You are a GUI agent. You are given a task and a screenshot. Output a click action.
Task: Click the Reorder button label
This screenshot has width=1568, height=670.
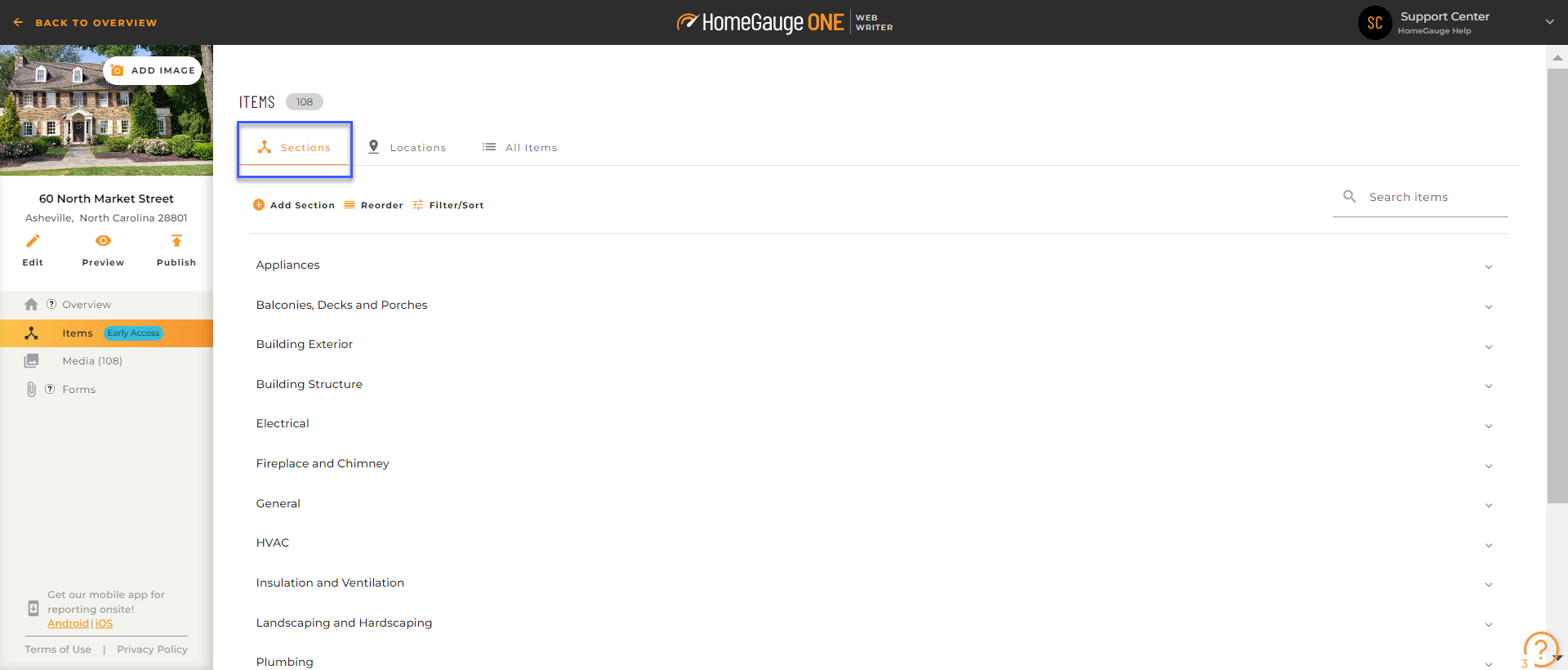click(x=382, y=205)
